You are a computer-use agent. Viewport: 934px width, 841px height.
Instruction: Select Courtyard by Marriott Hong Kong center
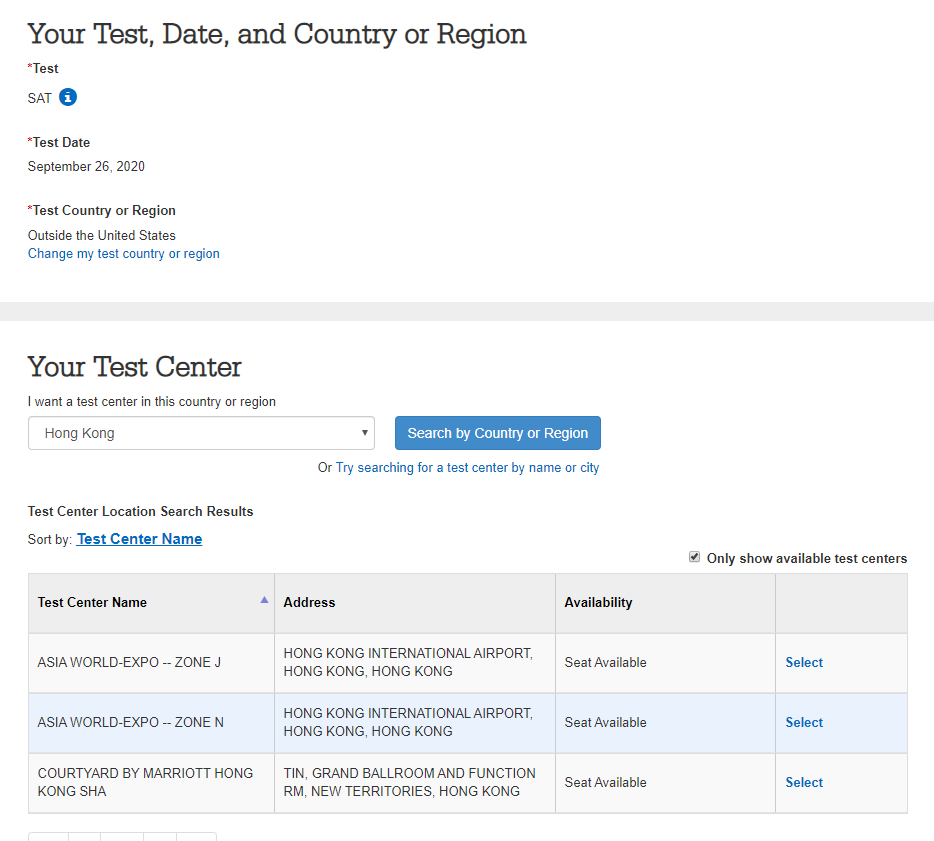[x=804, y=783]
